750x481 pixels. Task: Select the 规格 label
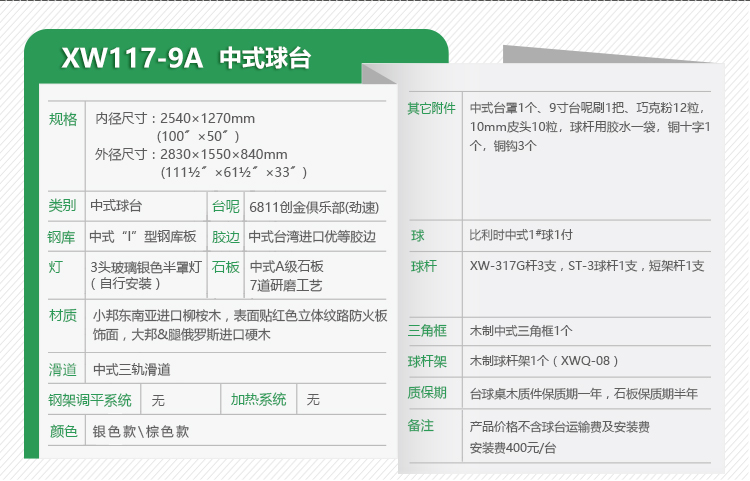[x=63, y=119]
